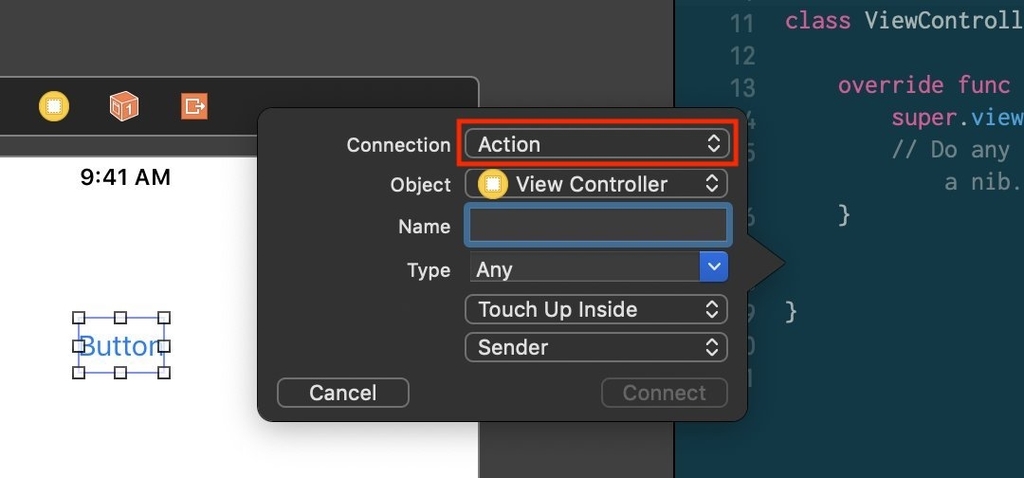Click the orange Exit icon
1024x478 pixels.
pyautogui.click(x=194, y=106)
